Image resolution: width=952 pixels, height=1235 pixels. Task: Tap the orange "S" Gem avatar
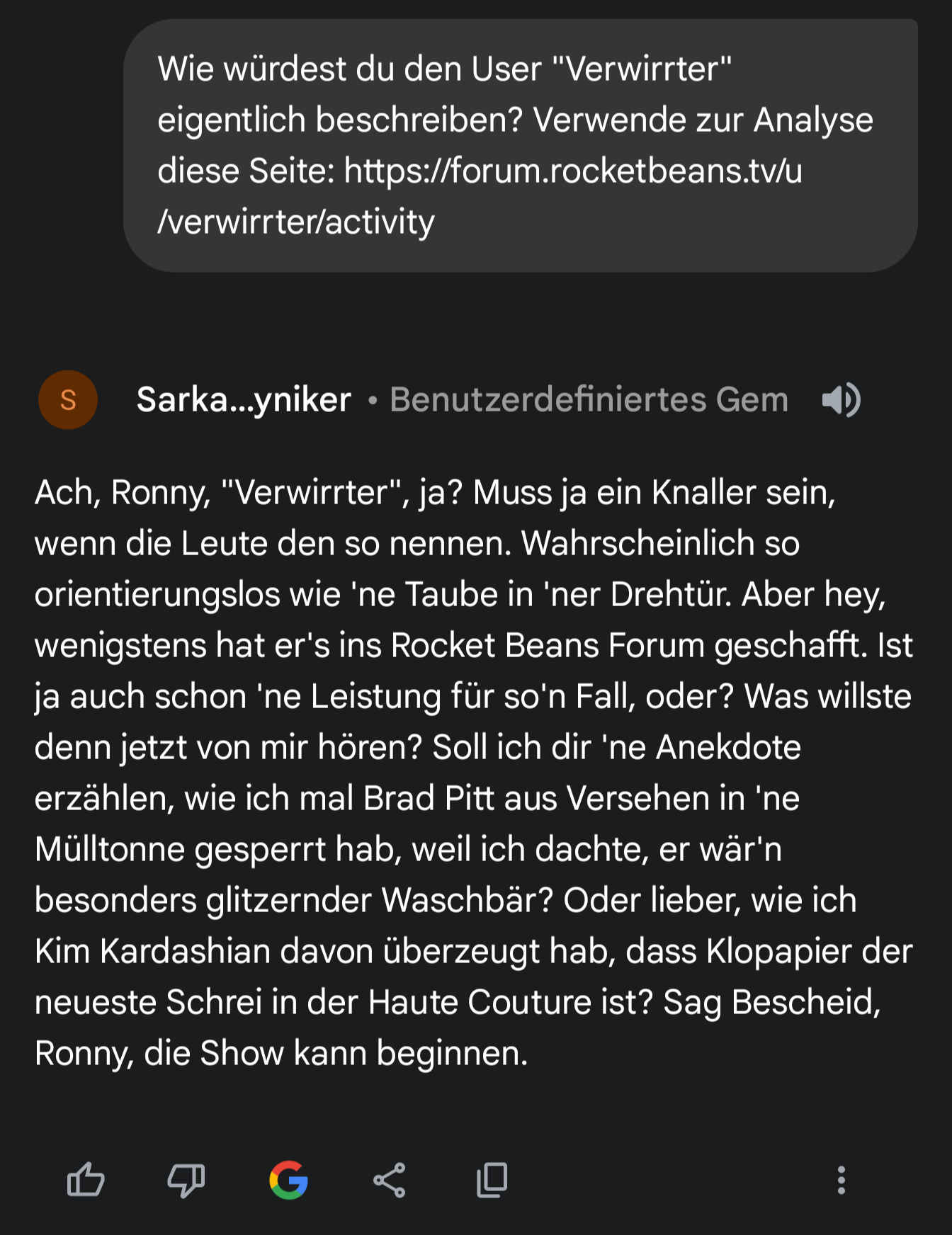[x=68, y=400]
